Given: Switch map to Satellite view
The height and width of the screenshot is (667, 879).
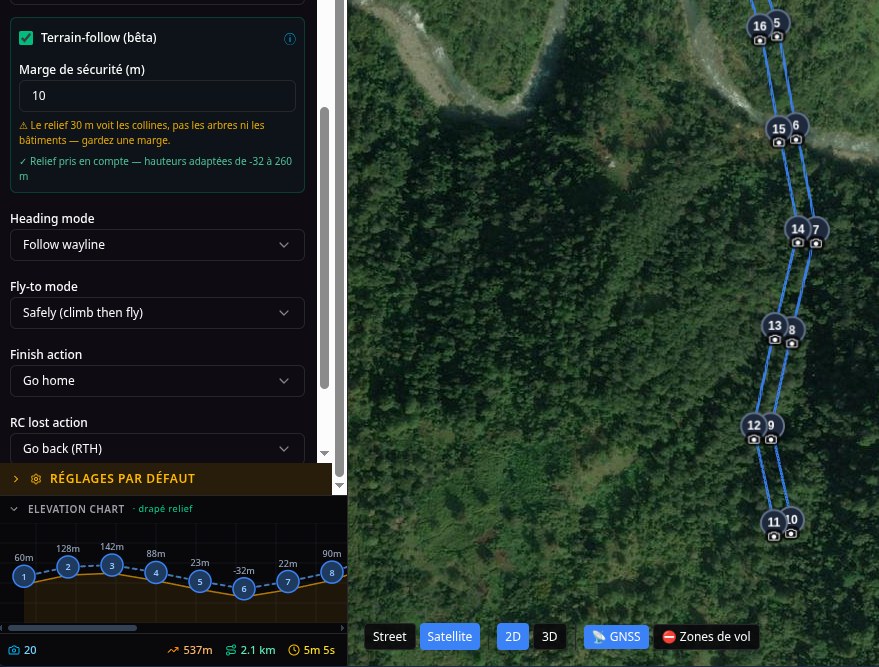Looking at the screenshot, I should coord(450,637).
